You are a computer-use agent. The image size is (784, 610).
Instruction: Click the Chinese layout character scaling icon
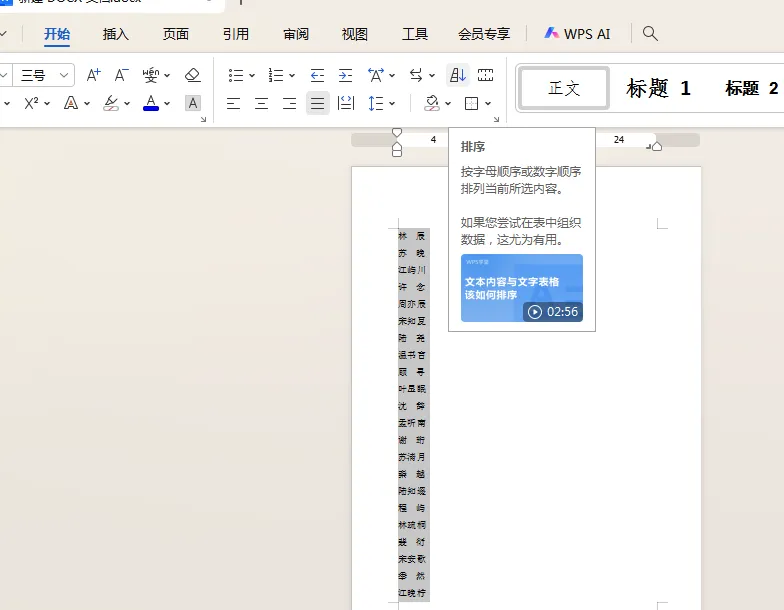[376, 76]
